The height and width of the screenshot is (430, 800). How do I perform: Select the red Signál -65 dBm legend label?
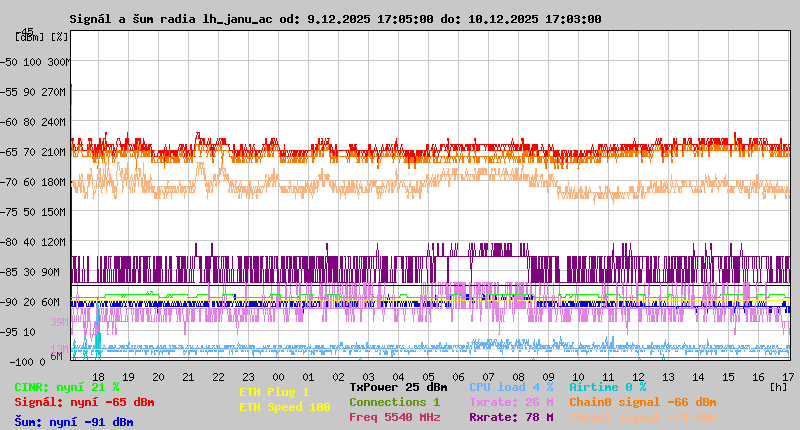[84, 402]
